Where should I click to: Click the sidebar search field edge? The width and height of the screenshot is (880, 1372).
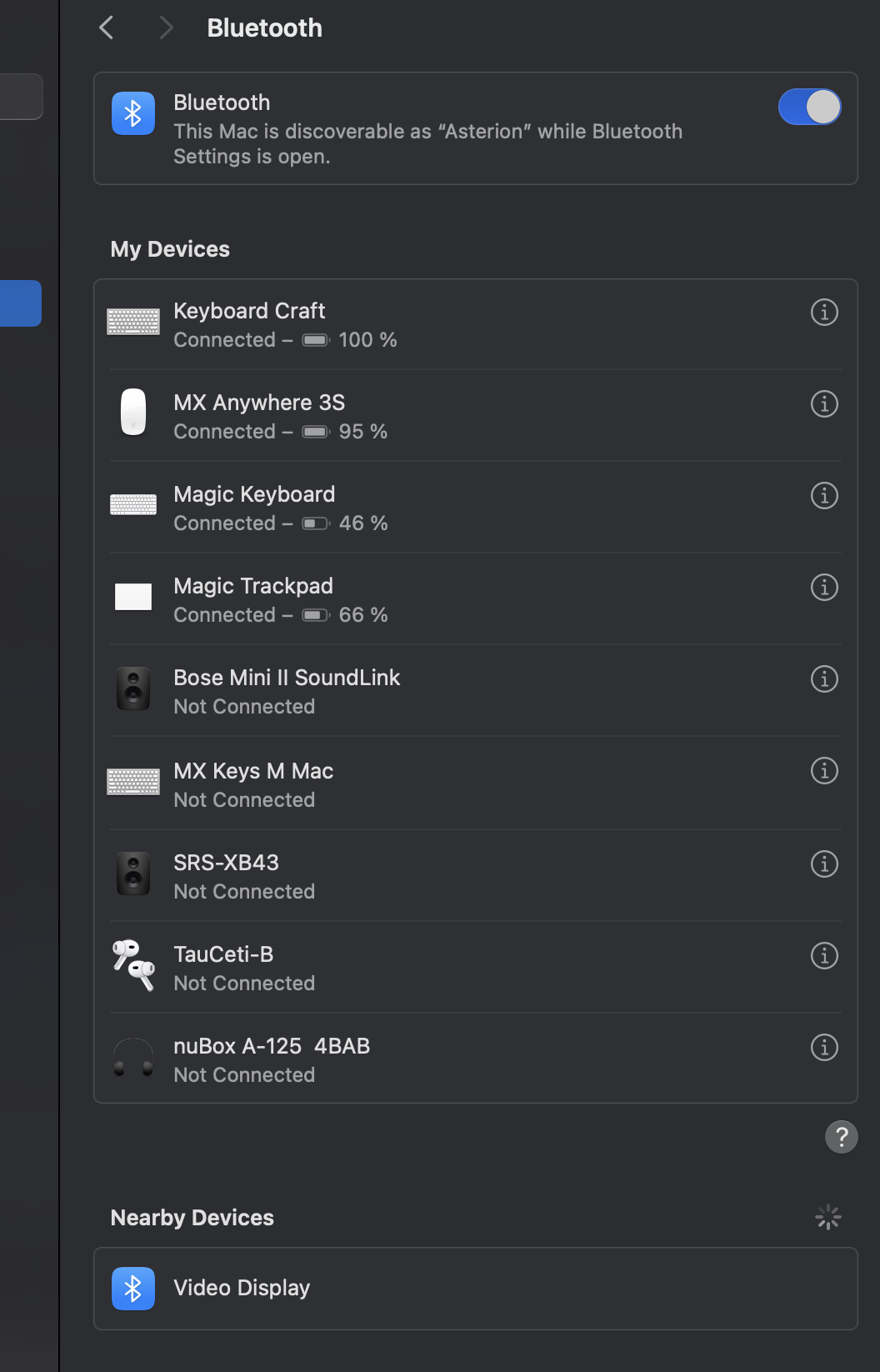click(x=22, y=97)
